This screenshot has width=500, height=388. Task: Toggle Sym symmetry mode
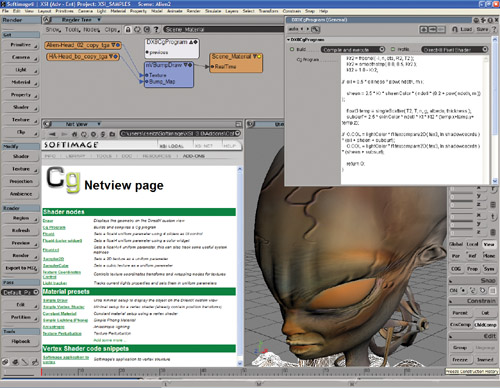[489, 269]
